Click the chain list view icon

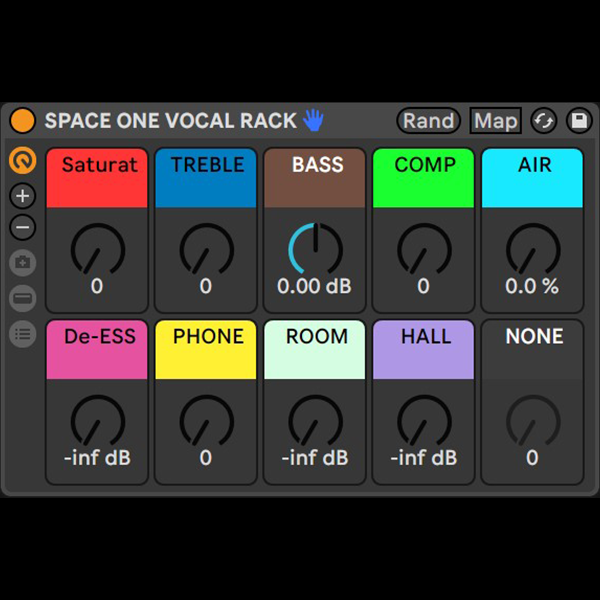point(23,334)
